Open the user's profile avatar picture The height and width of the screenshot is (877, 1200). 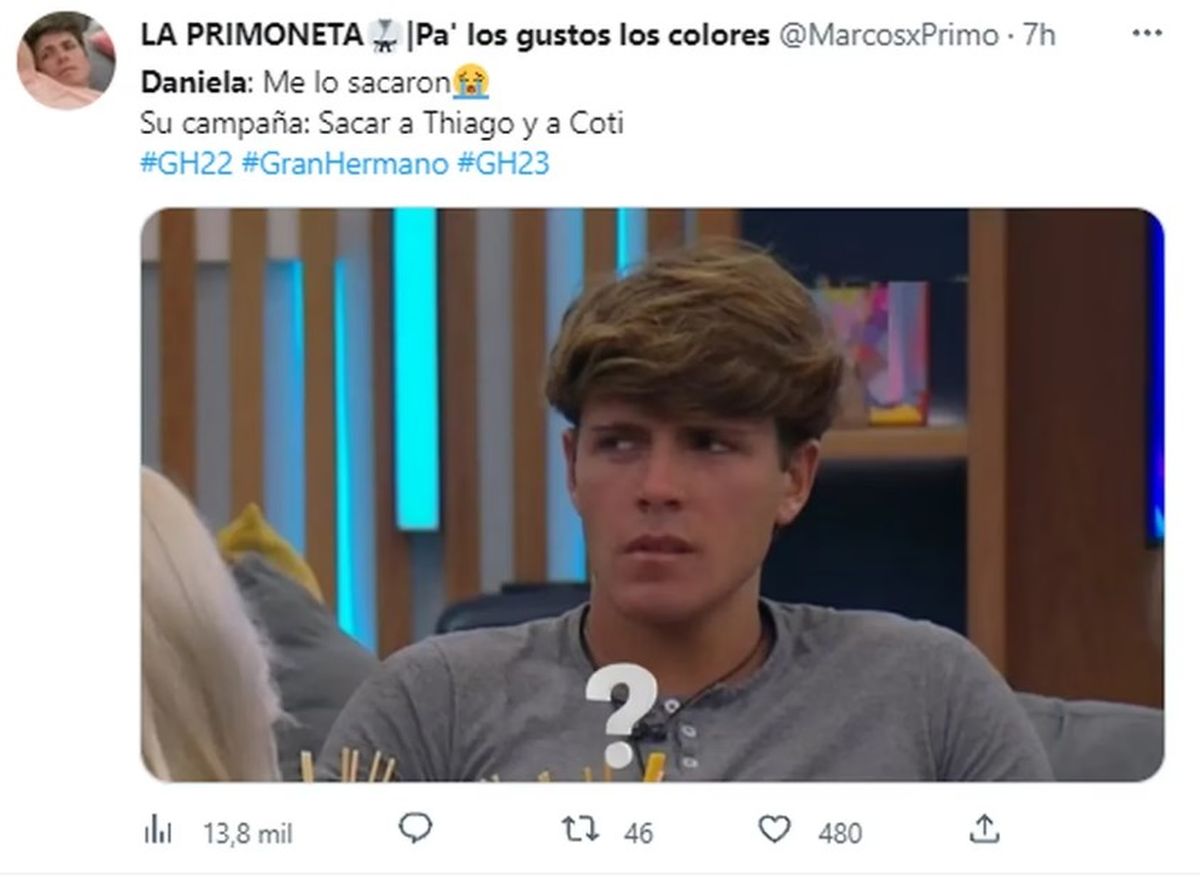[x=64, y=60]
